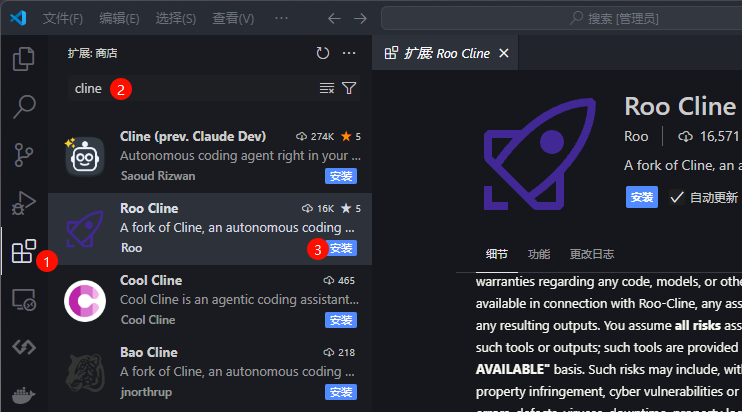Open extensions panel more actions menu

[349, 53]
